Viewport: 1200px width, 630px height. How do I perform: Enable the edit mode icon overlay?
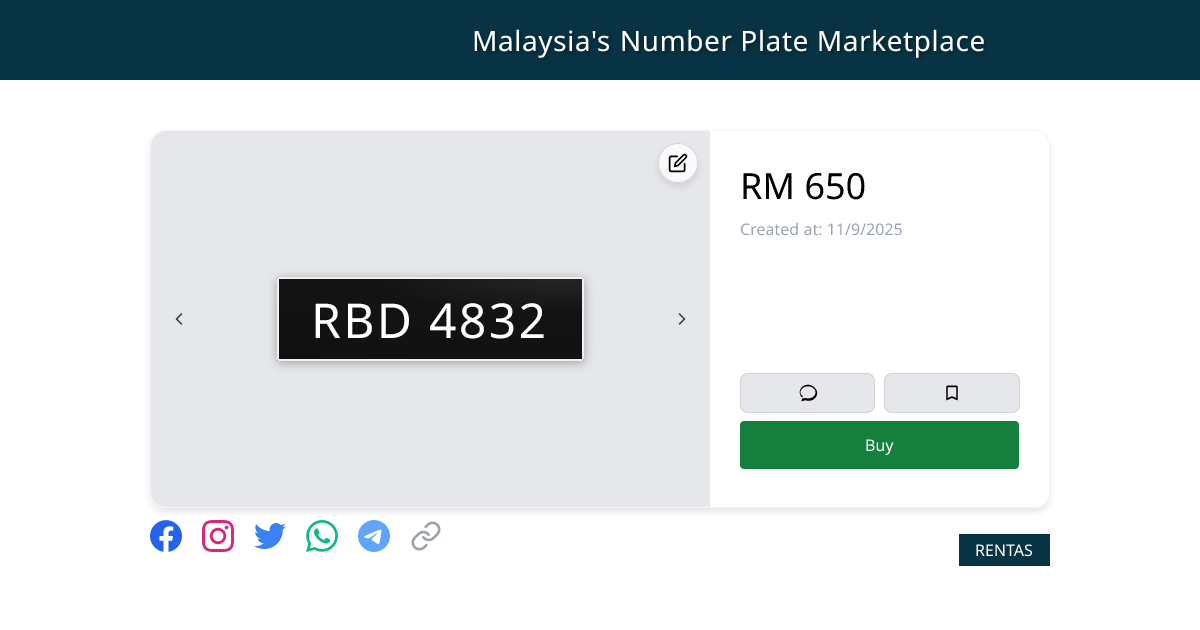pyautogui.click(x=677, y=163)
